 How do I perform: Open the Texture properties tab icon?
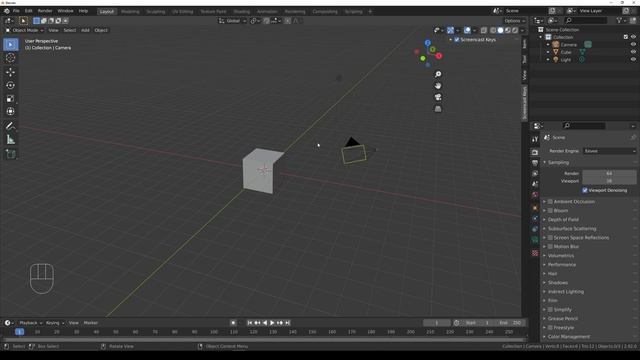(x=535, y=253)
